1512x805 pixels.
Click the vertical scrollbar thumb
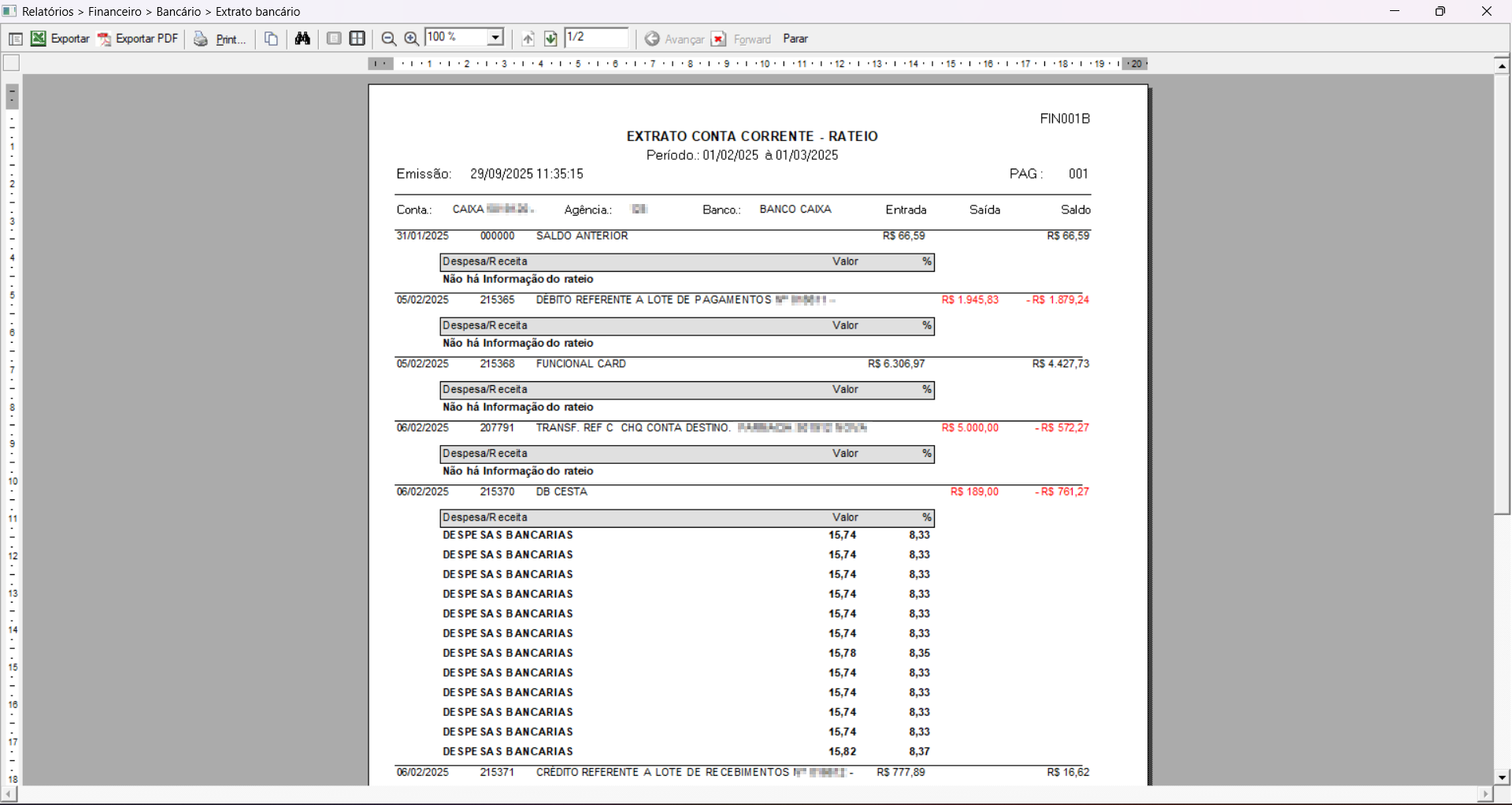[1502, 294]
